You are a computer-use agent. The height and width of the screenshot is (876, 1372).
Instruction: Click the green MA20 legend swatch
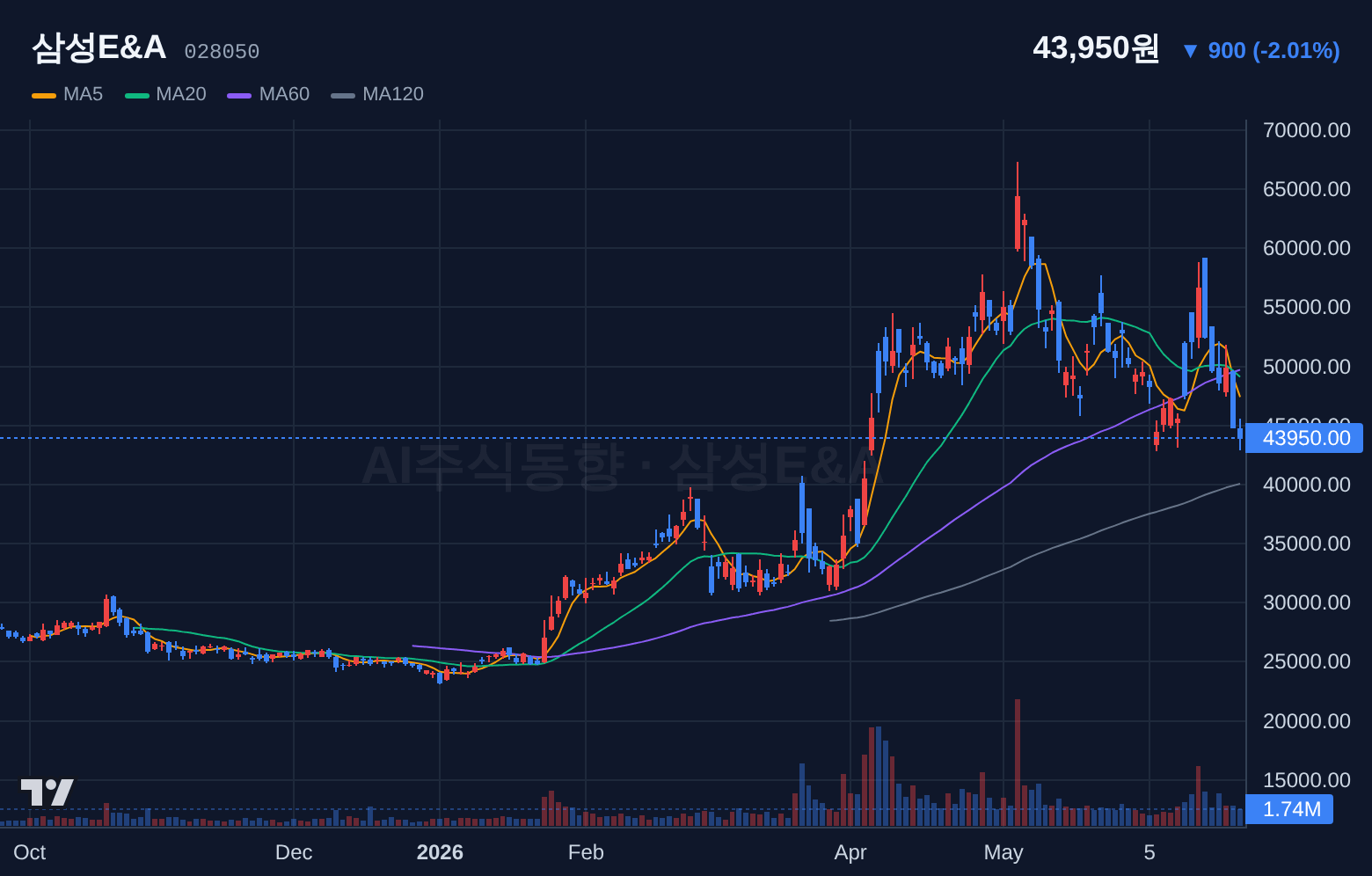(137, 95)
